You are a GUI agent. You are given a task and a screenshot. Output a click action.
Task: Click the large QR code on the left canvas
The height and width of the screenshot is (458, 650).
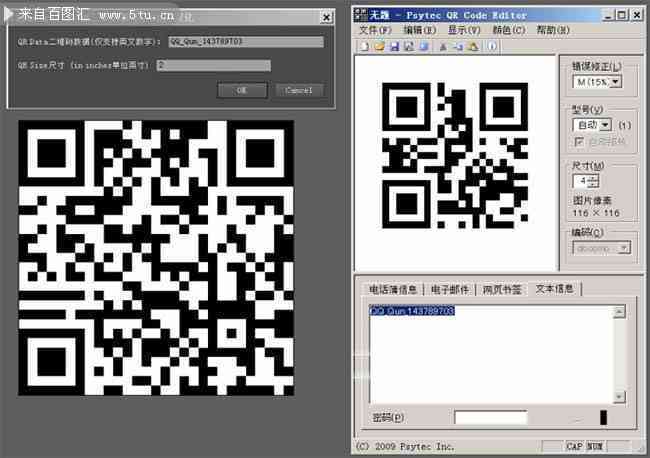coord(156,258)
